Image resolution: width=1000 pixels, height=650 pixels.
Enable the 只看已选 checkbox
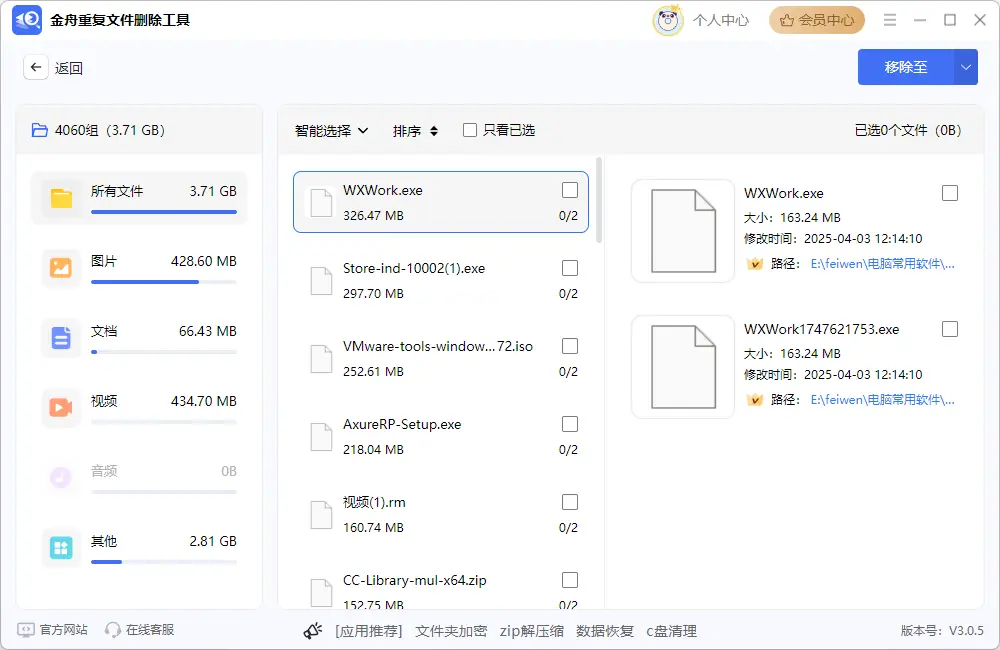(469, 130)
